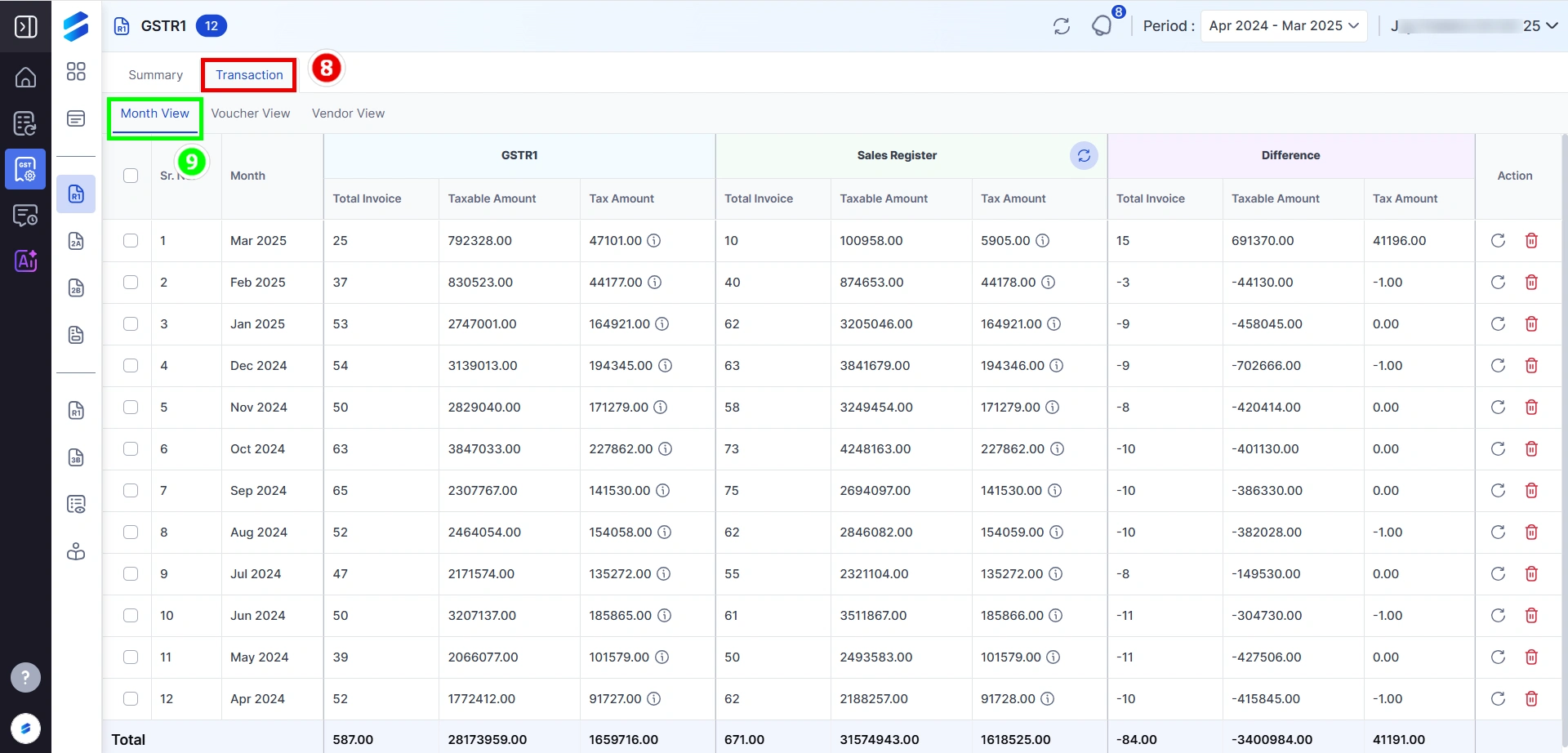Check the Dec 2024 row checkbox
Screen dimensions: 1568x753
pyautogui.click(x=131, y=365)
